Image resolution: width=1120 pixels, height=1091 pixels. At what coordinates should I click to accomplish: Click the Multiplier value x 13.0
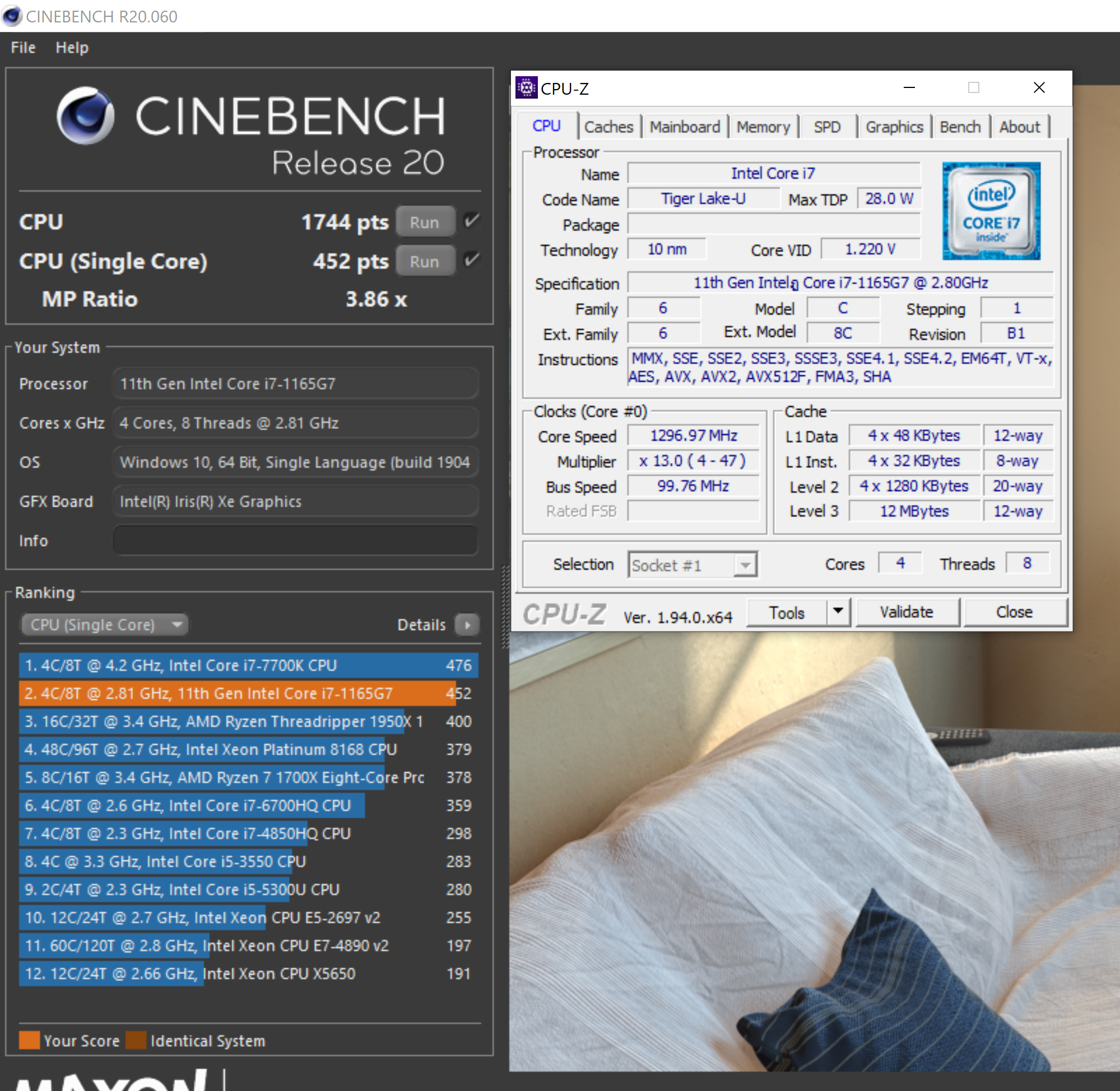pyautogui.click(x=693, y=461)
